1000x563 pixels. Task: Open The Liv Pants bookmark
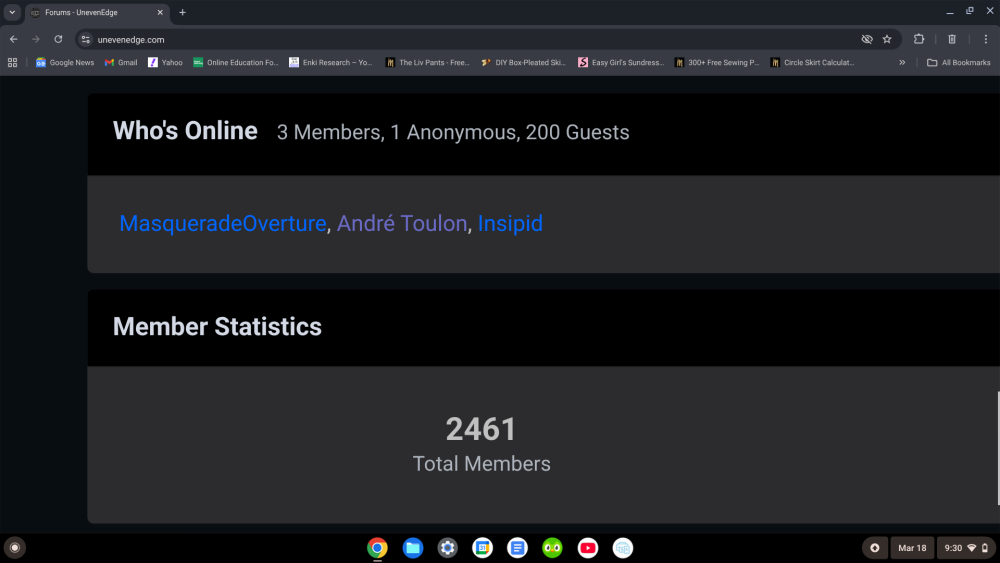pyautogui.click(x=427, y=62)
